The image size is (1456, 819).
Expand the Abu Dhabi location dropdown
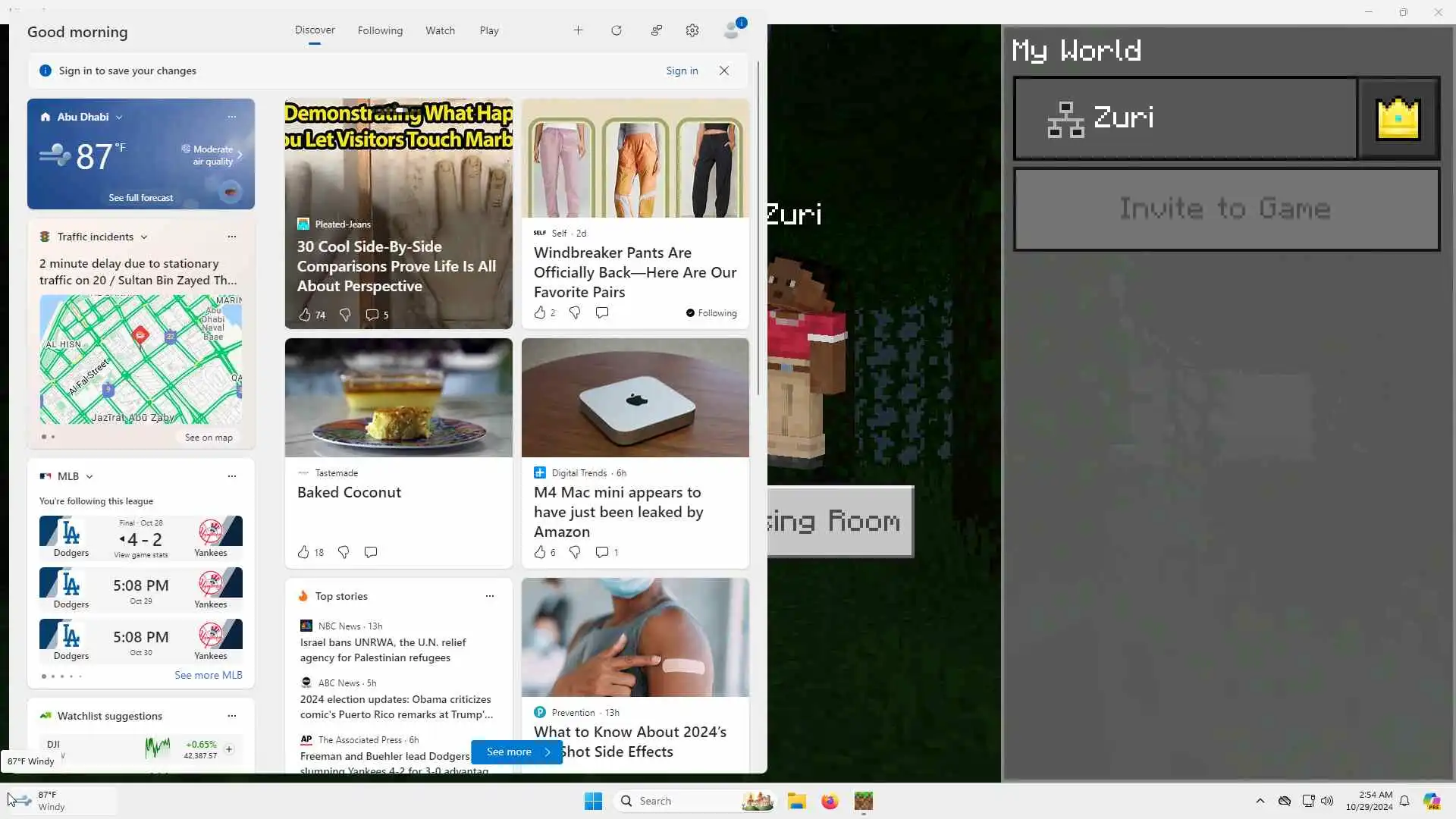click(119, 118)
